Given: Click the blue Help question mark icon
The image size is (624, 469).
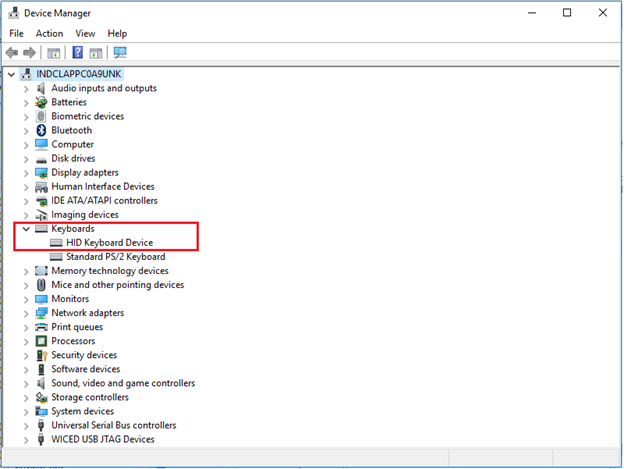Looking at the screenshot, I should (78, 53).
